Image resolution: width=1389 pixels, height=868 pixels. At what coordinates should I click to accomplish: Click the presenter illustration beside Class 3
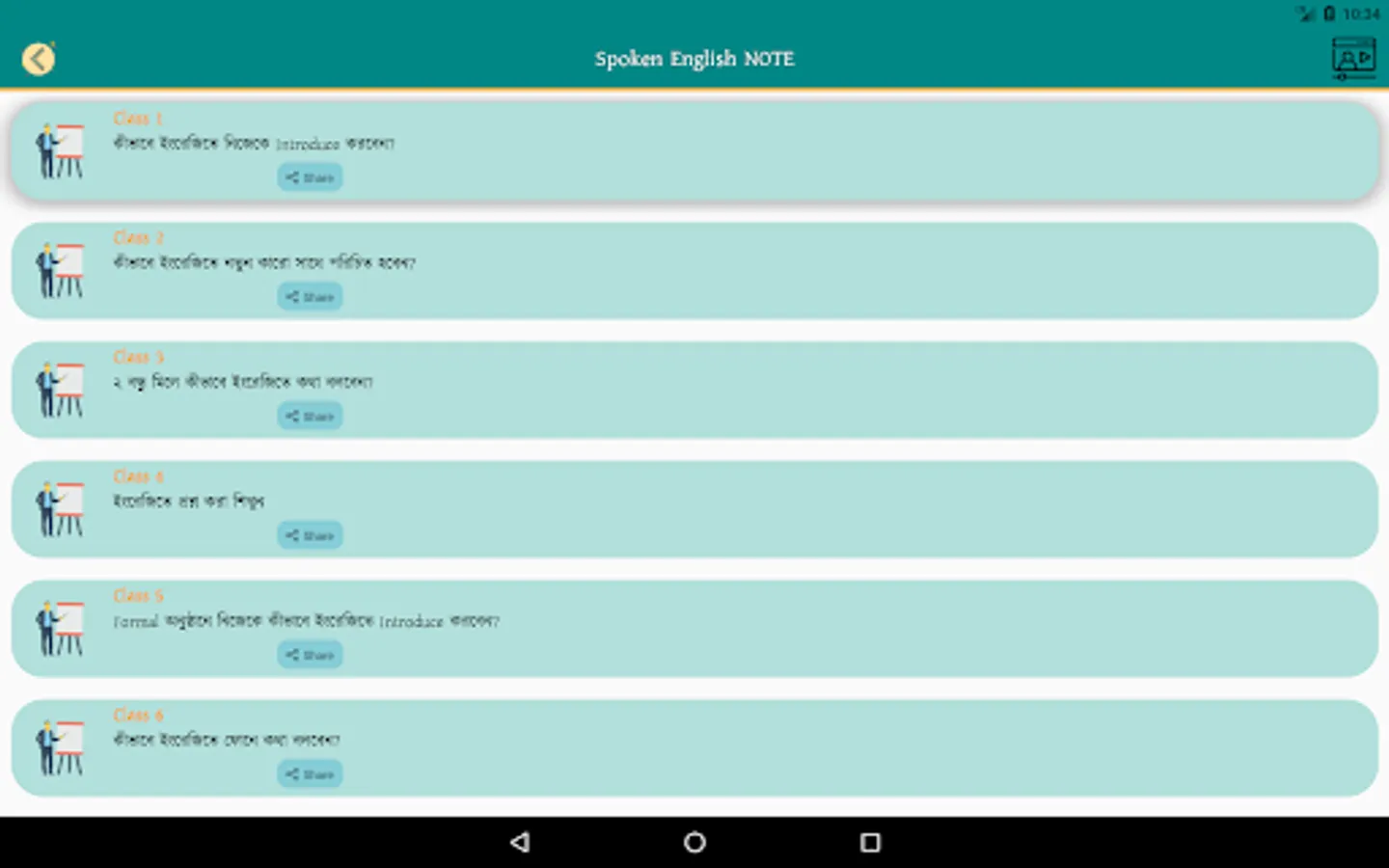pyautogui.click(x=59, y=389)
